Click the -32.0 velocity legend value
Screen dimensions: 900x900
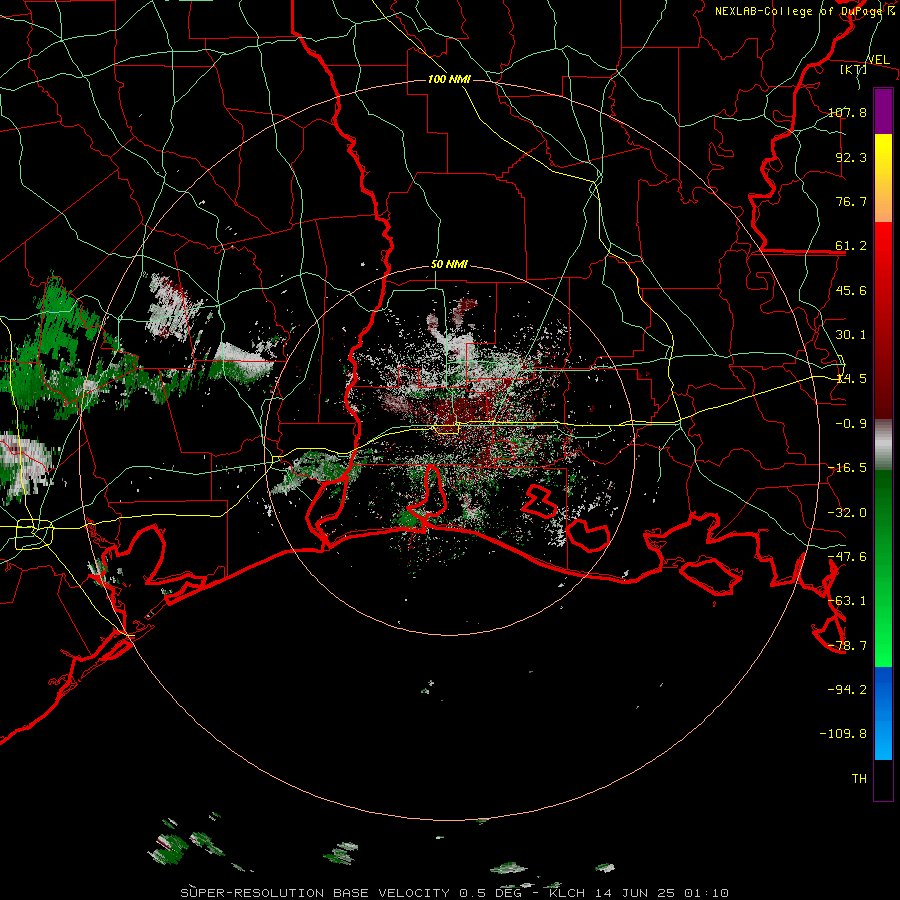point(847,513)
